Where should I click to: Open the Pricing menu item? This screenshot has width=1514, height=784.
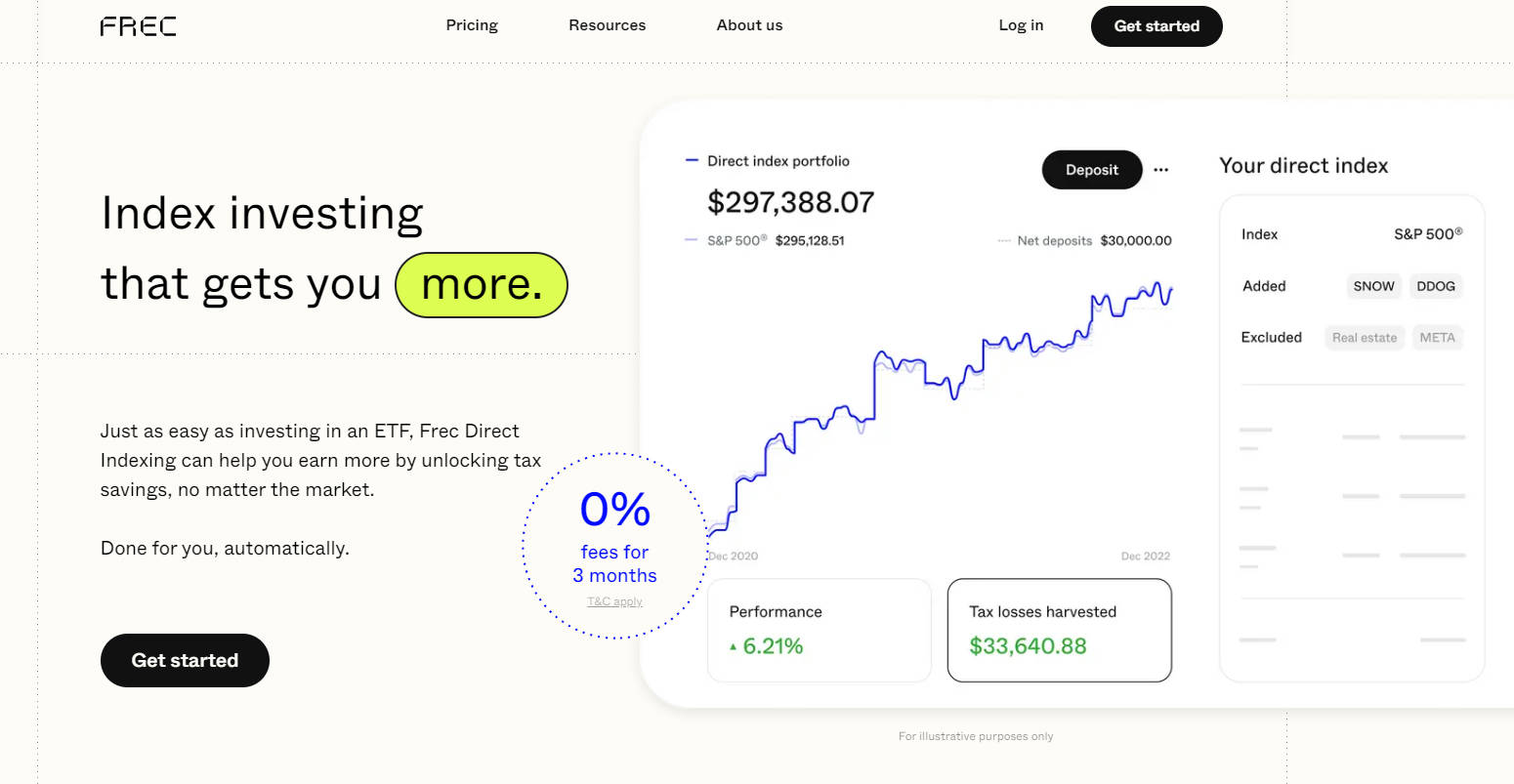(x=472, y=25)
